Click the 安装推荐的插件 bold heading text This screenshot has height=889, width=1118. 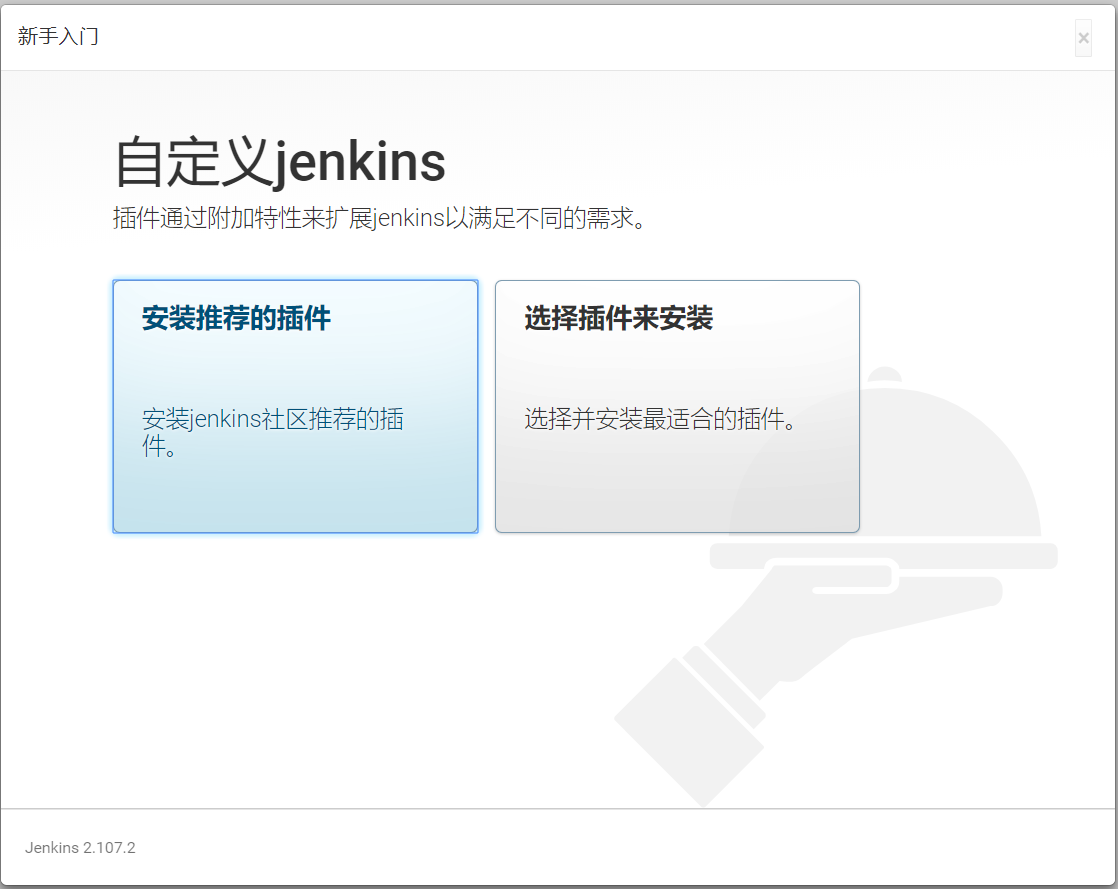point(236,319)
